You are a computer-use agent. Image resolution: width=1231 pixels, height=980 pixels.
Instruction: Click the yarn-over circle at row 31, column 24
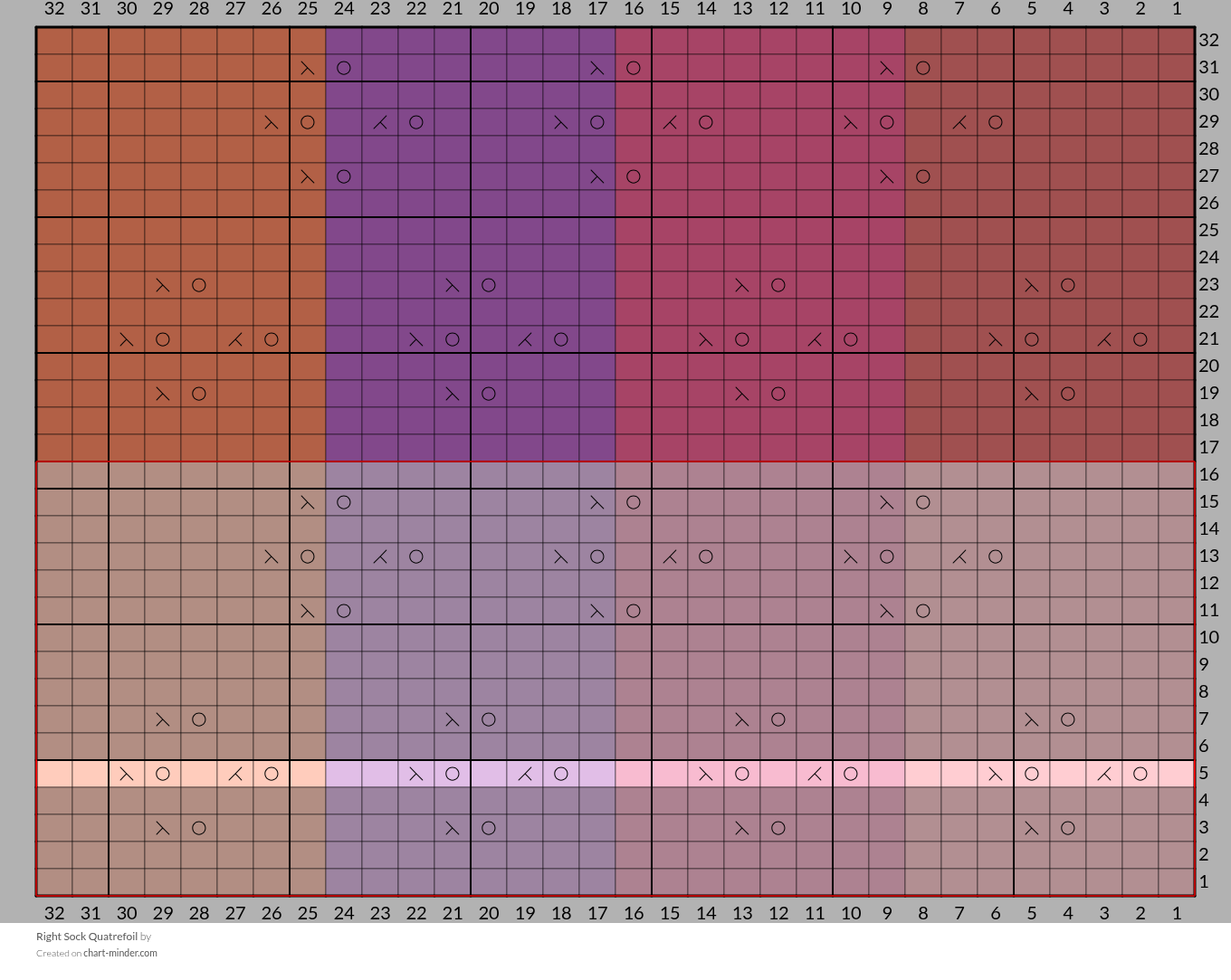344,68
